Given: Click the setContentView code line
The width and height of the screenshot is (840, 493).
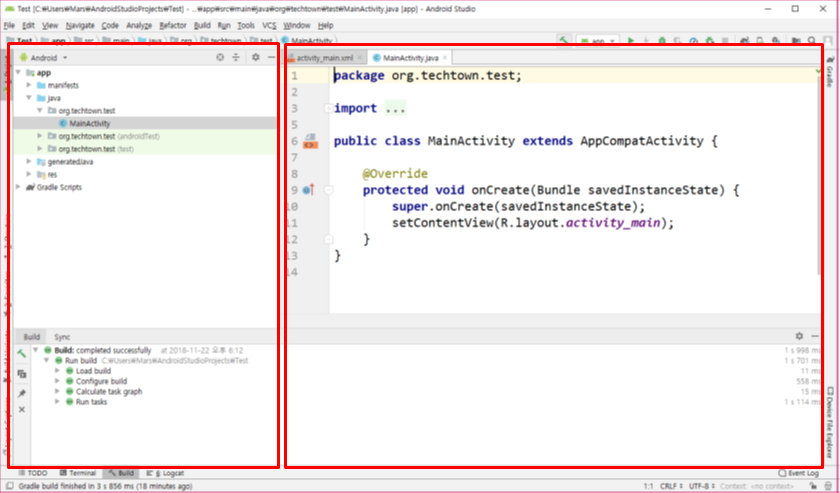Looking at the screenshot, I should [533, 223].
